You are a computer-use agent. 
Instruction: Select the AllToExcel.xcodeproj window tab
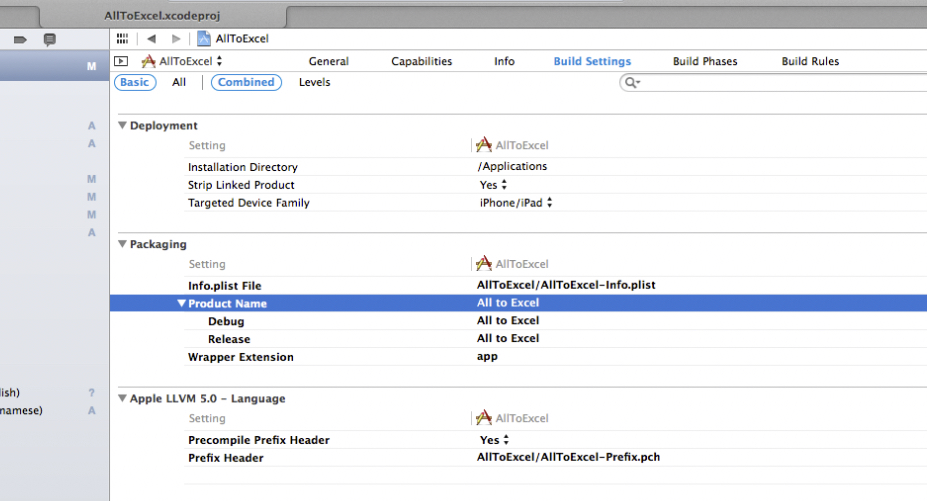coord(163,16)
